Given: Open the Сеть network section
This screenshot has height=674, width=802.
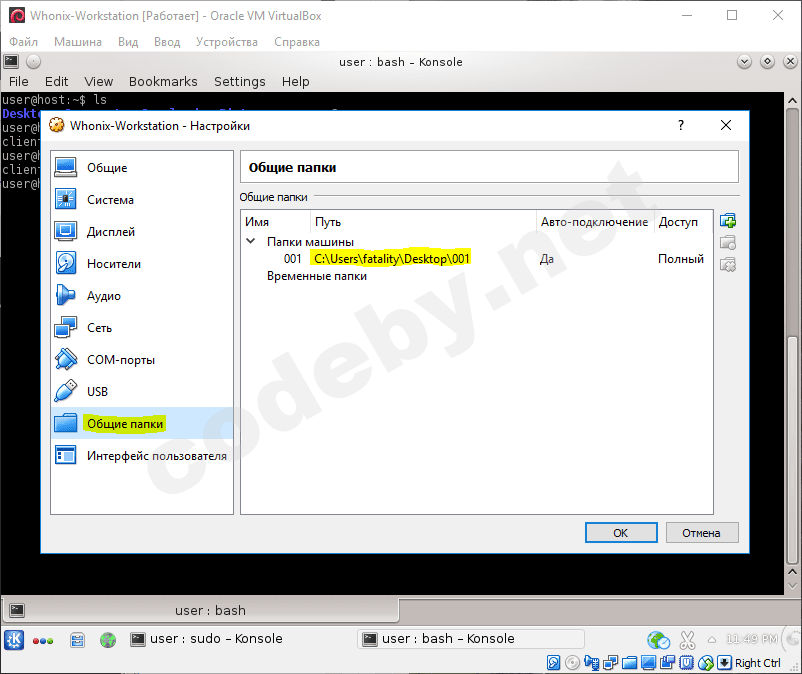Looking at the screenshot, I should coord(142,328).
